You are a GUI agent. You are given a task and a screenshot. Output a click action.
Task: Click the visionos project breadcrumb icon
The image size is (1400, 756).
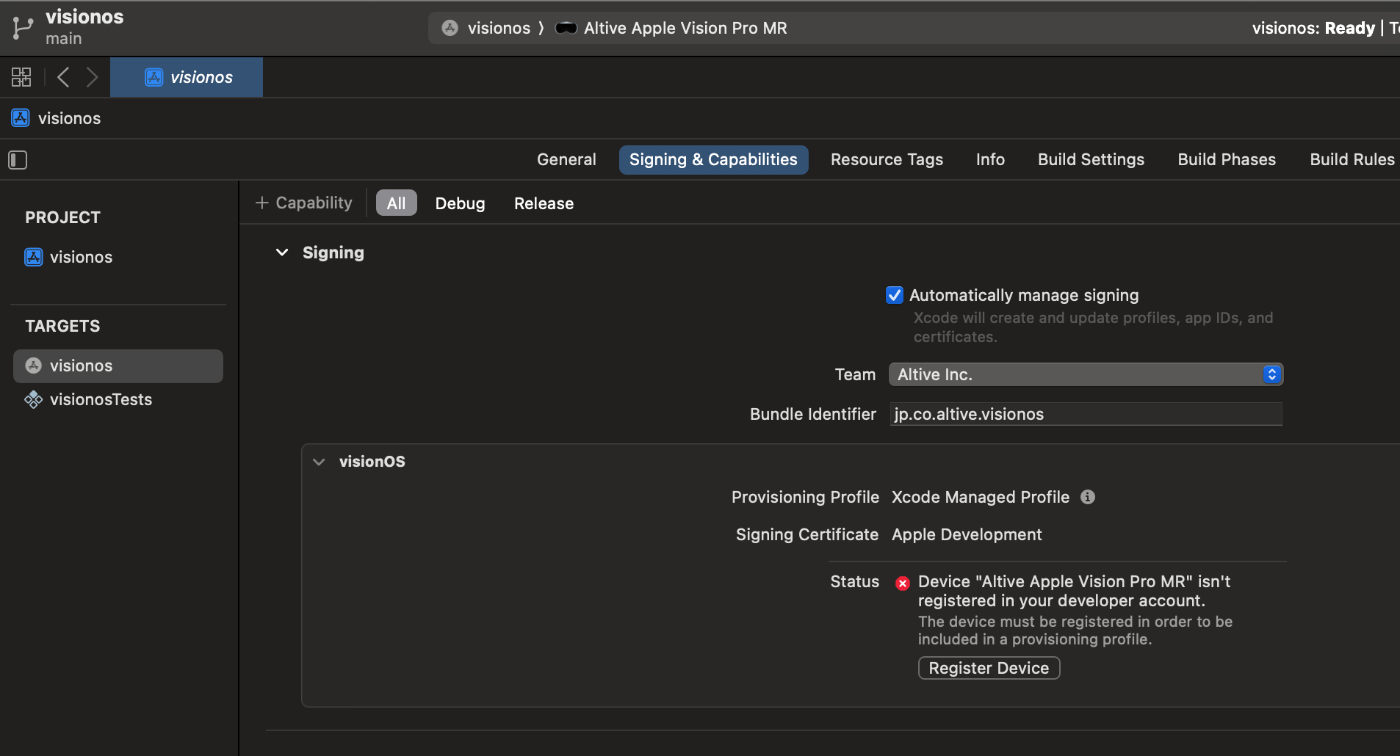20,118
